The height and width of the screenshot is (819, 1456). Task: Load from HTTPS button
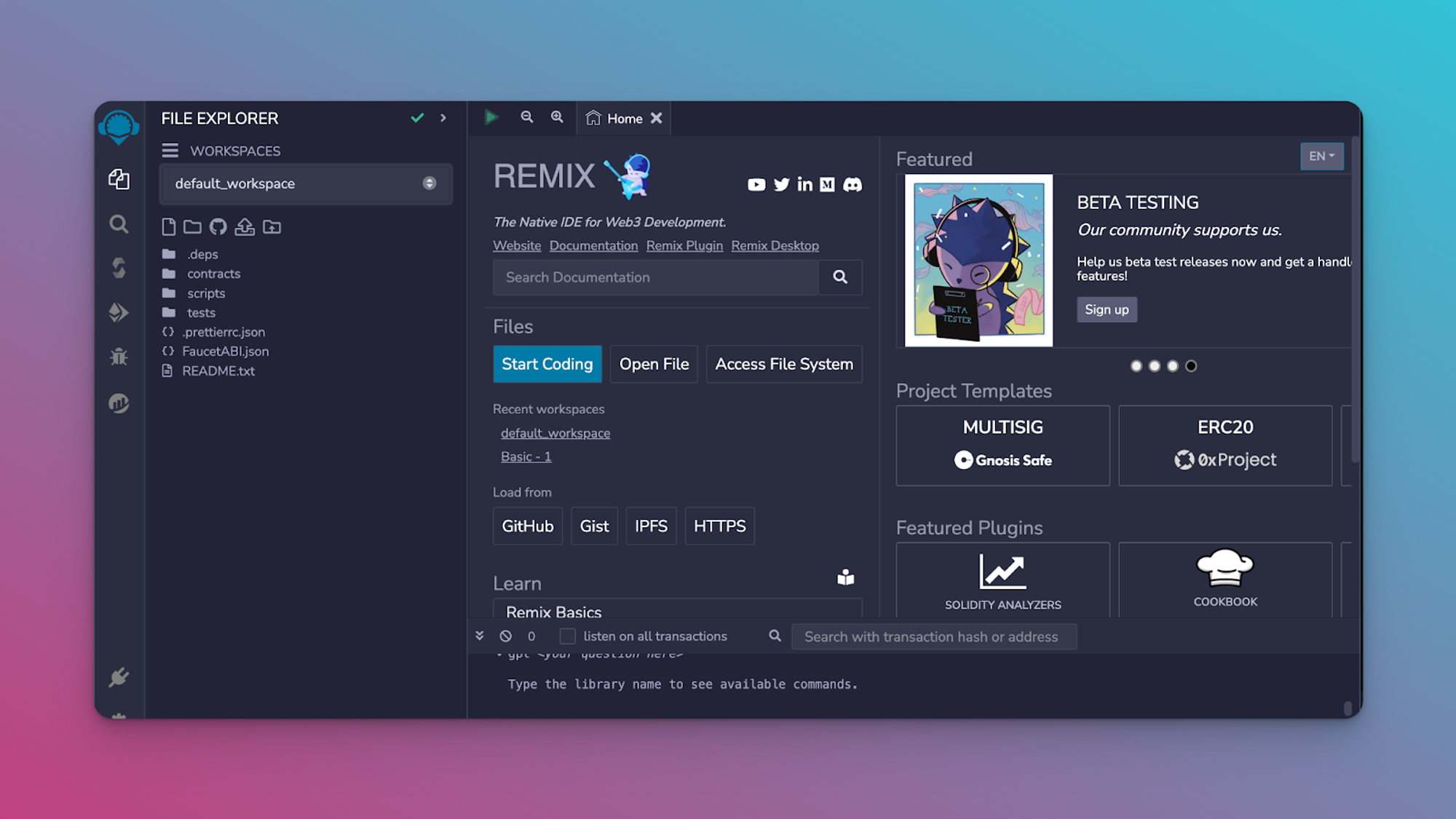pyautogui.click(x=719, y=526)
